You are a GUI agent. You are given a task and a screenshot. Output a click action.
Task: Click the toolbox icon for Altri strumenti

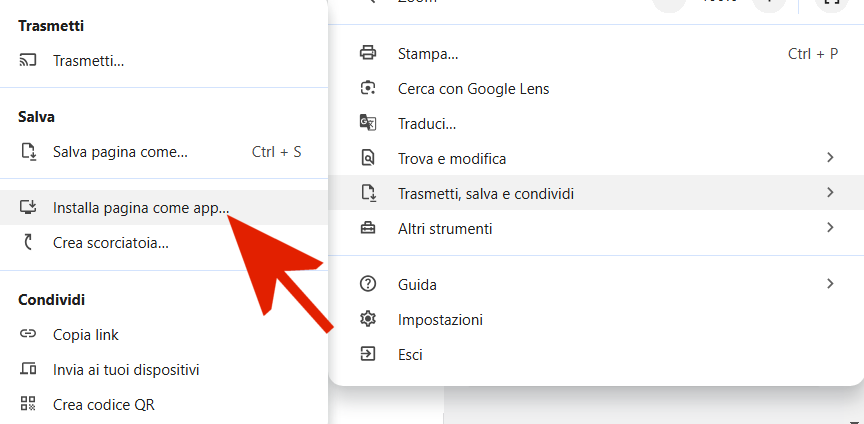coord(368,229)
